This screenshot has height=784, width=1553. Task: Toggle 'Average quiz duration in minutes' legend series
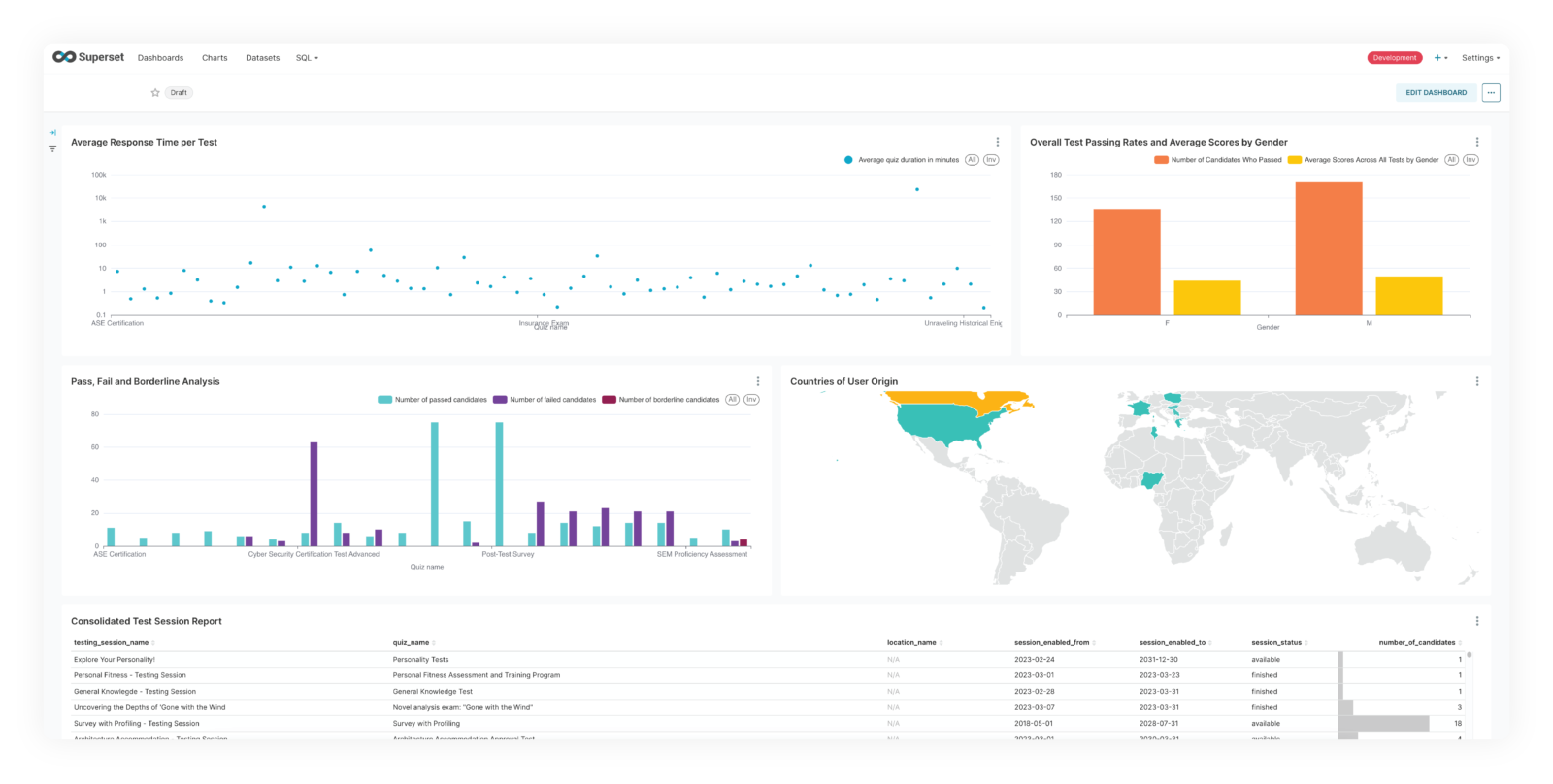point(908,160)
